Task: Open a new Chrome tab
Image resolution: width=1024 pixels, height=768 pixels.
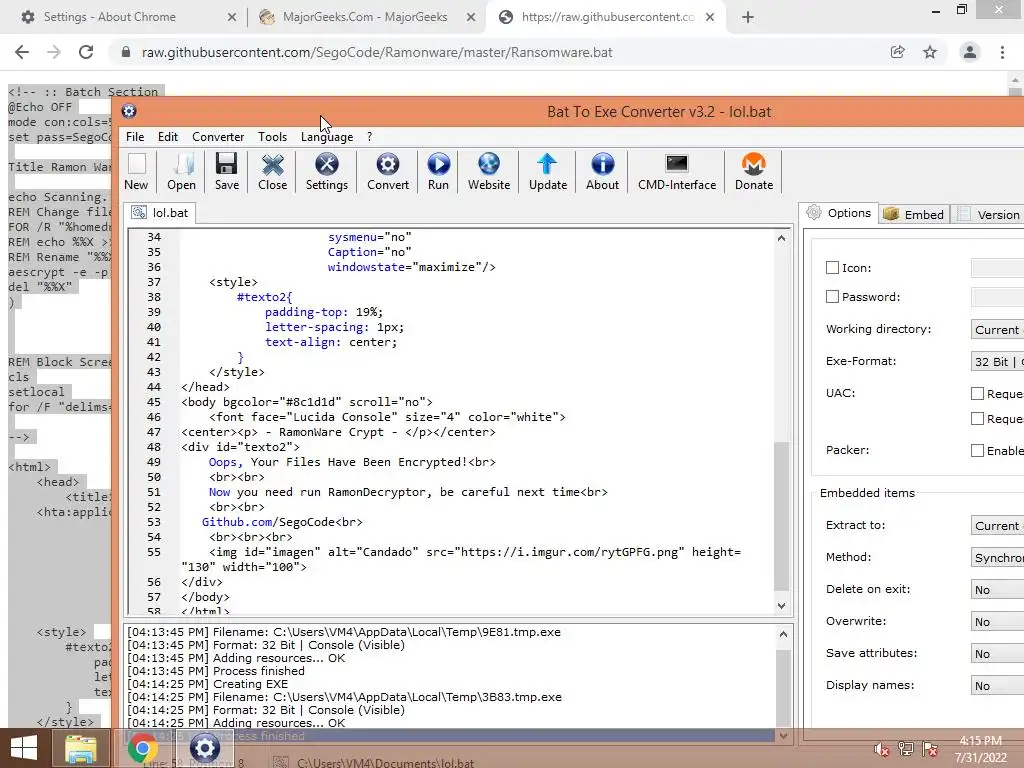Action: (748, 17)
